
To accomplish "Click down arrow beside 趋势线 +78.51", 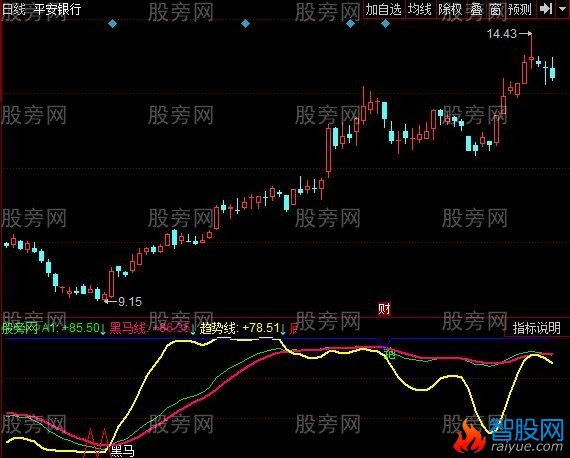I will (283, 329).
